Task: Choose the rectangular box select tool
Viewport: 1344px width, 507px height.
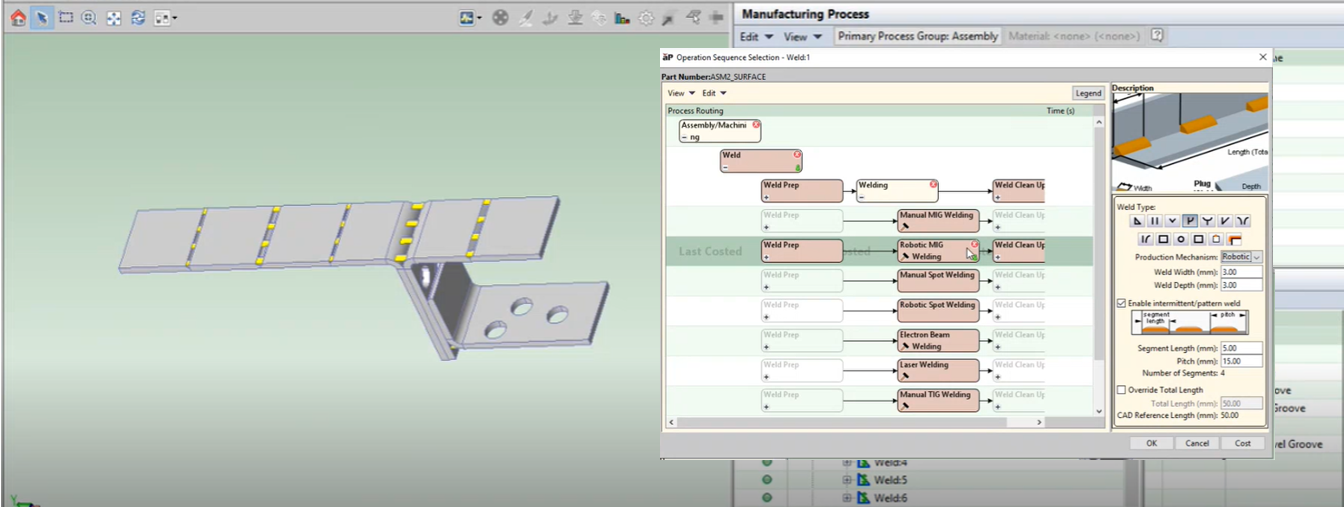Action: (x=66, y=18)
